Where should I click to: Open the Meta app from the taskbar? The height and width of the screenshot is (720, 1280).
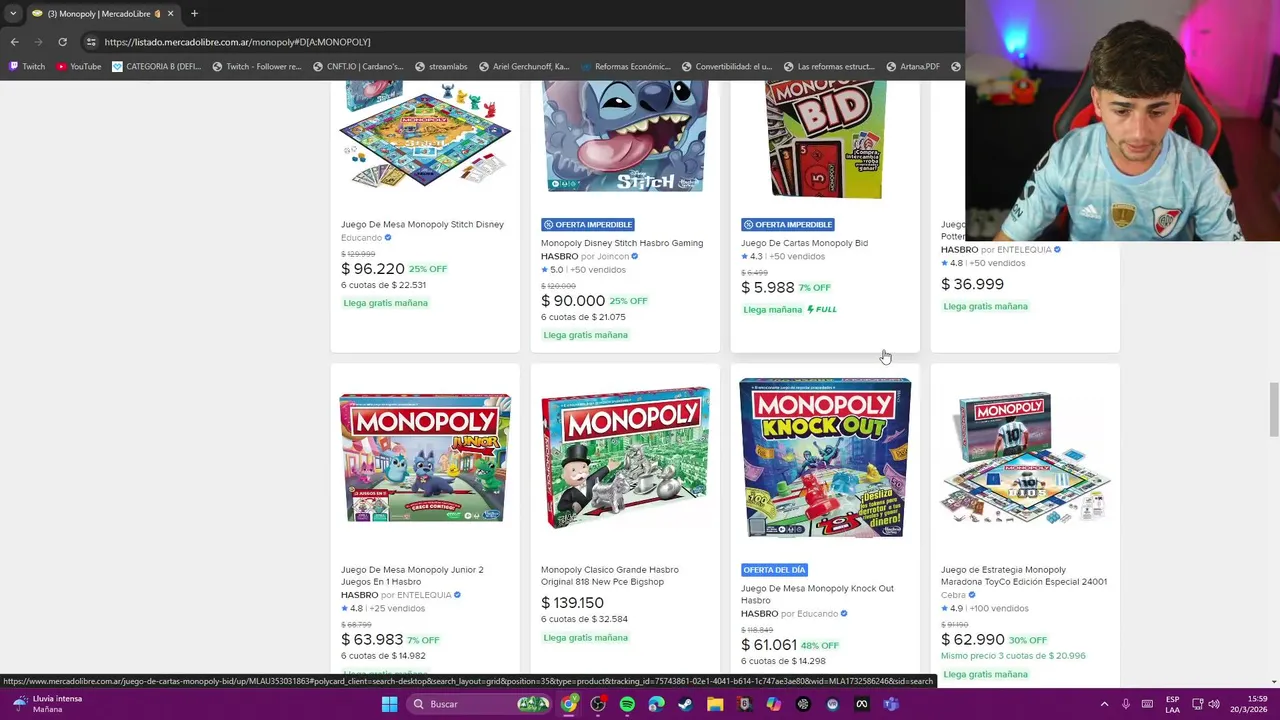coord(862,704)
